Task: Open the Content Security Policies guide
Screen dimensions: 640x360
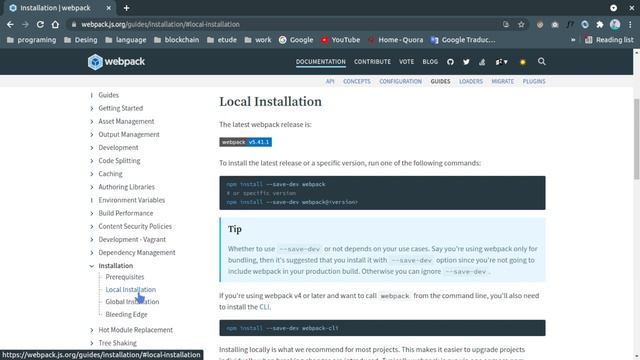Action: tap(135, 226)
